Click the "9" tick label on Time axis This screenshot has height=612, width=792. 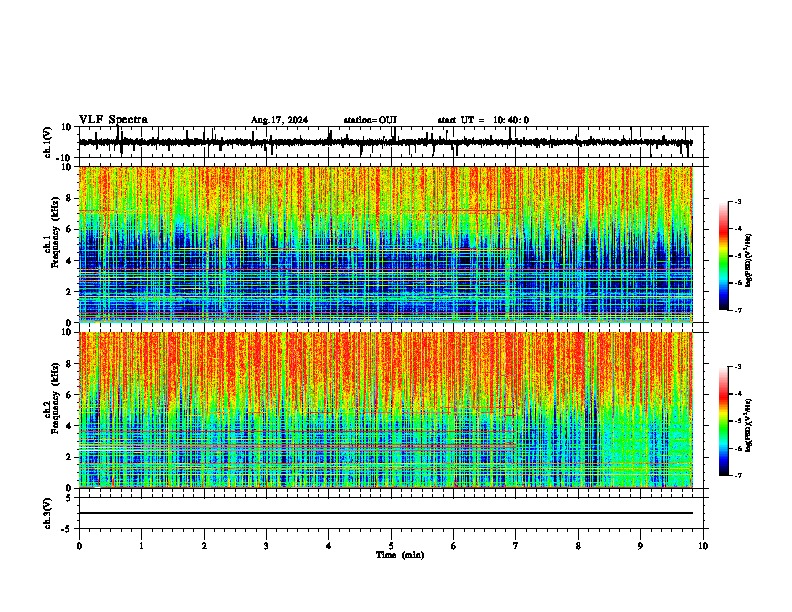point(640,546)
